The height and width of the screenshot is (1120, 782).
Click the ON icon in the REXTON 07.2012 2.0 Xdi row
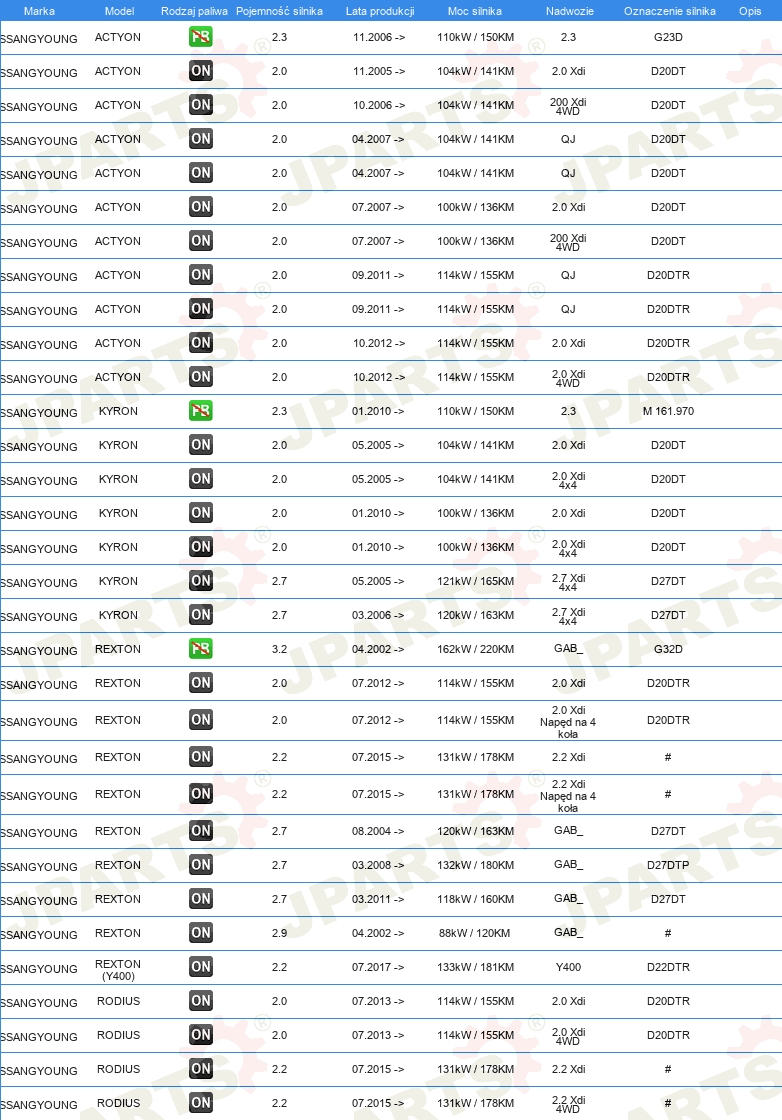(x=201, y=683)
